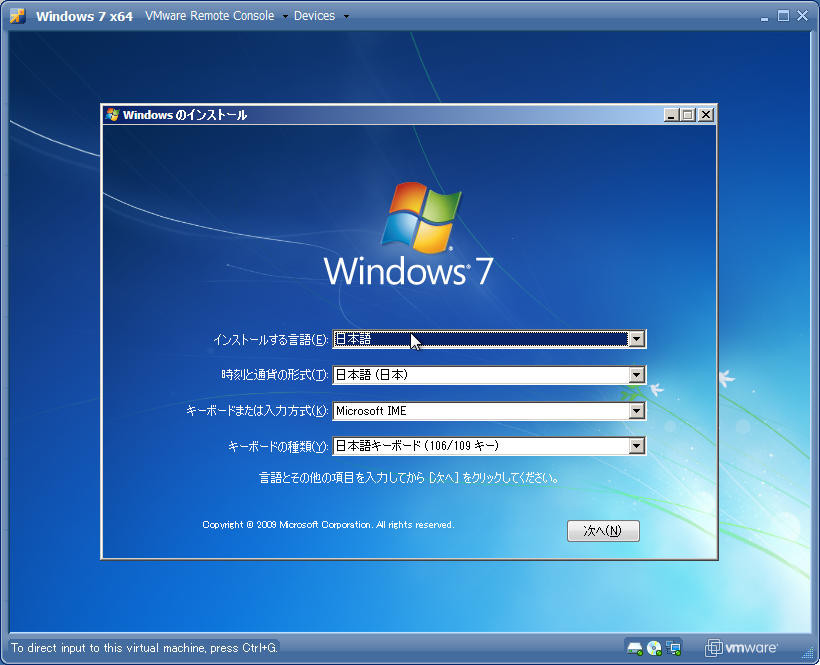The height and width of the screenshot is (665, 820).
Task: Click the 言語とその他の項目 instruction text
Action: [409, 477]
